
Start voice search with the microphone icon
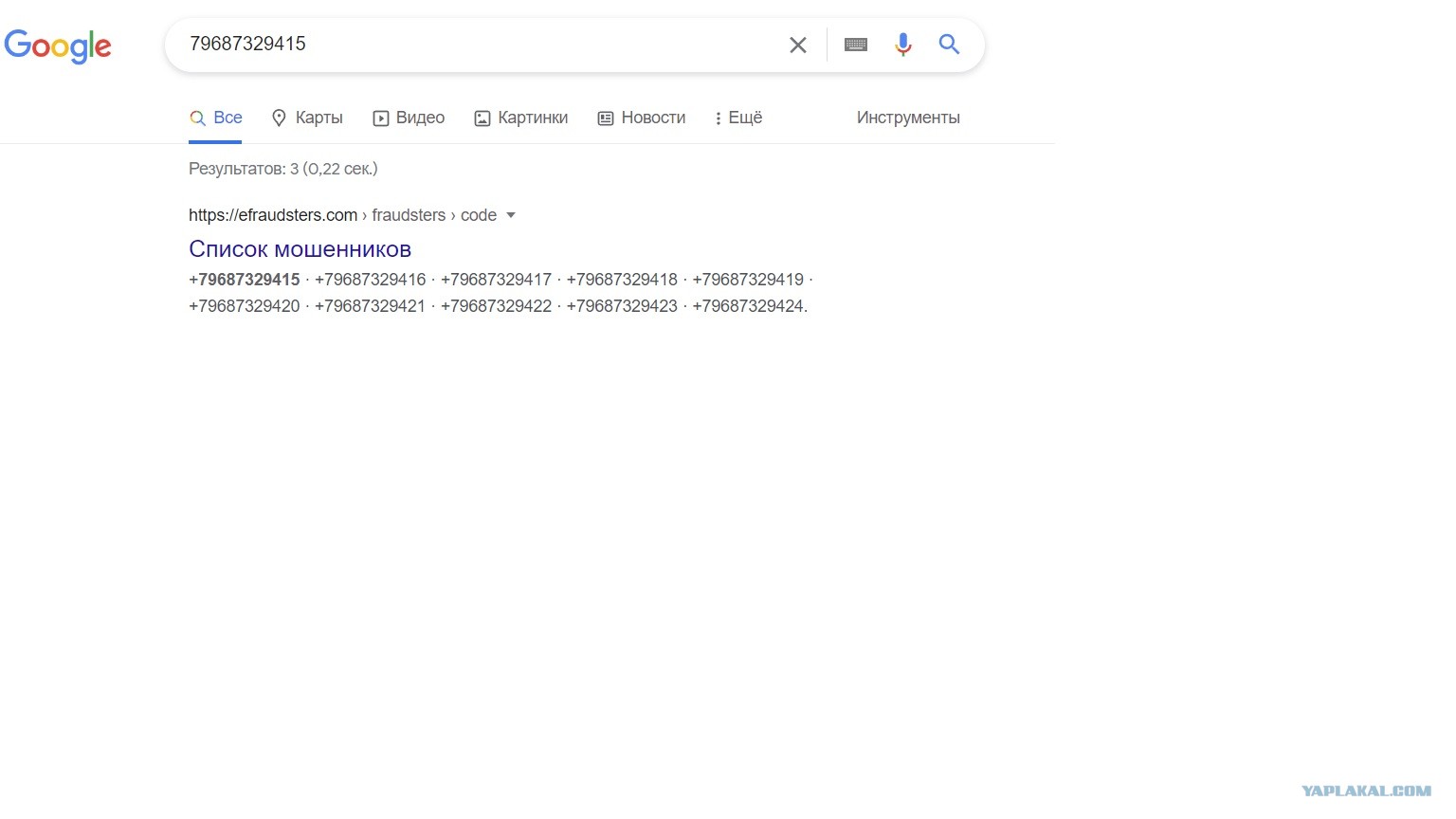click(903, 45)
